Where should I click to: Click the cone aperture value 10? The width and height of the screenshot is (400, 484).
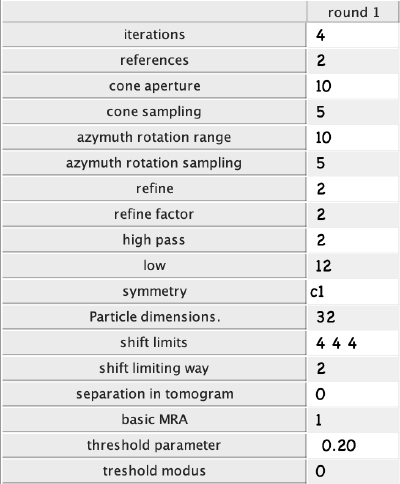click(x=353, y=86)
